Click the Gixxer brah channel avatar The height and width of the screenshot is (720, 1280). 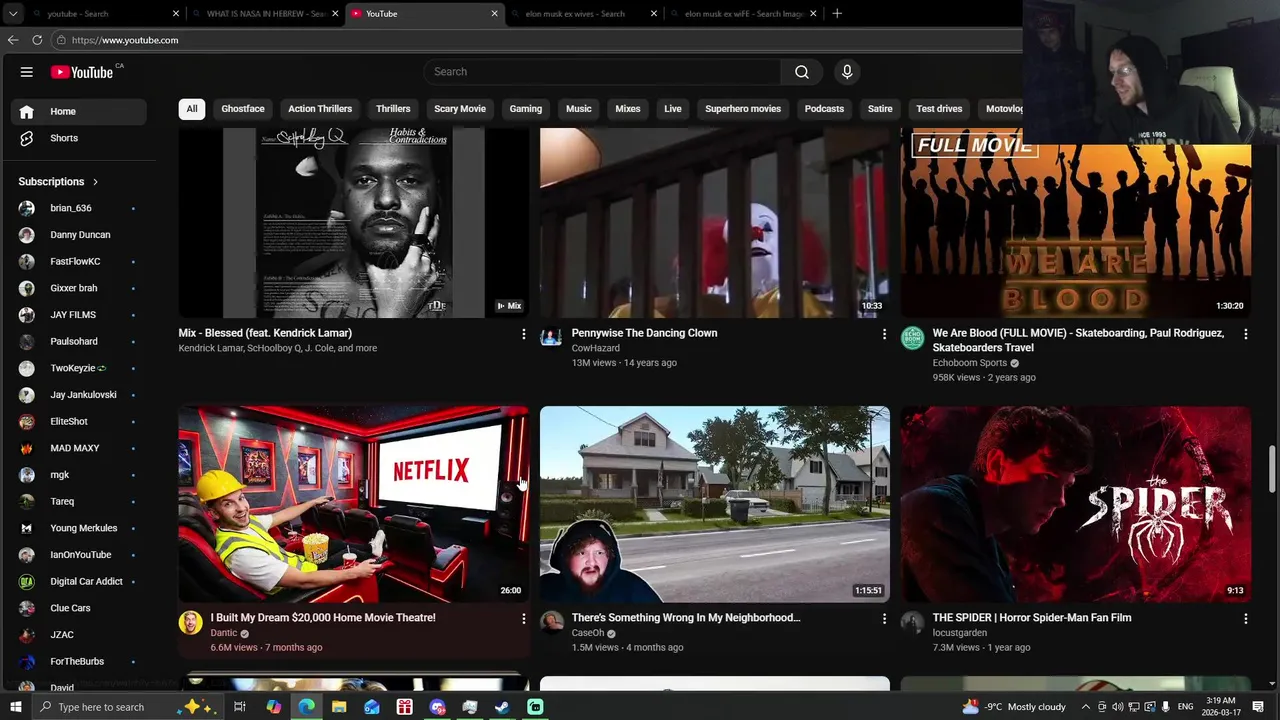click(27, 288)
